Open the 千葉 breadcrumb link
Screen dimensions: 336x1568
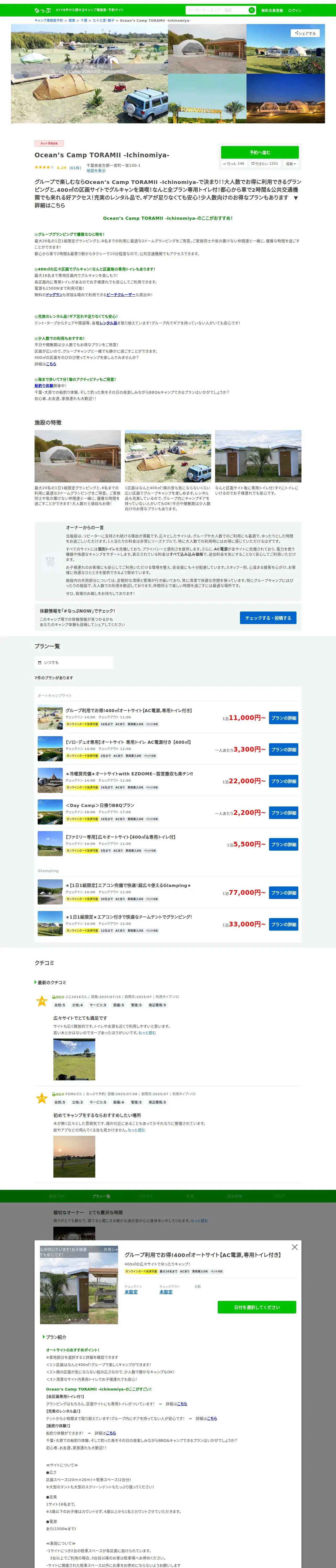[84, 21]
